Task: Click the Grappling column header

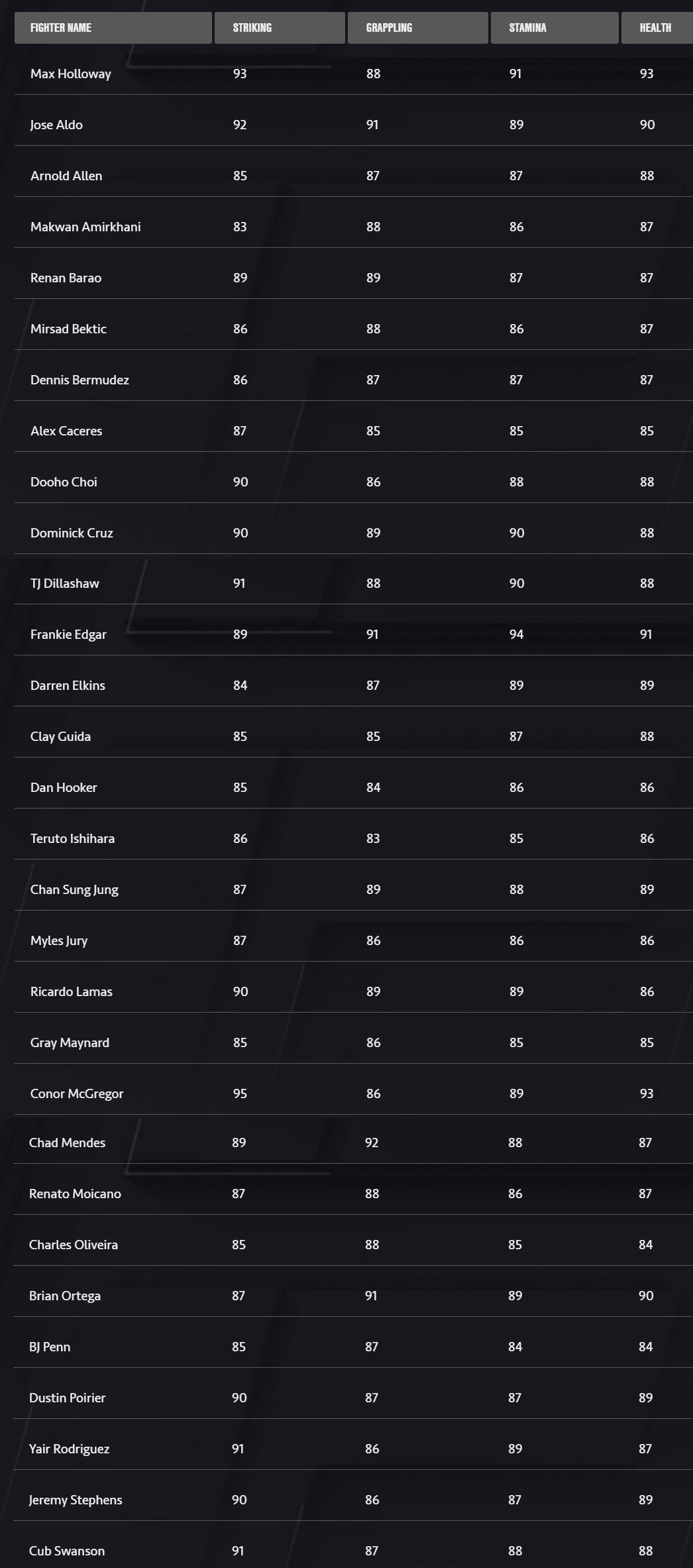Action: click(389, 28)
